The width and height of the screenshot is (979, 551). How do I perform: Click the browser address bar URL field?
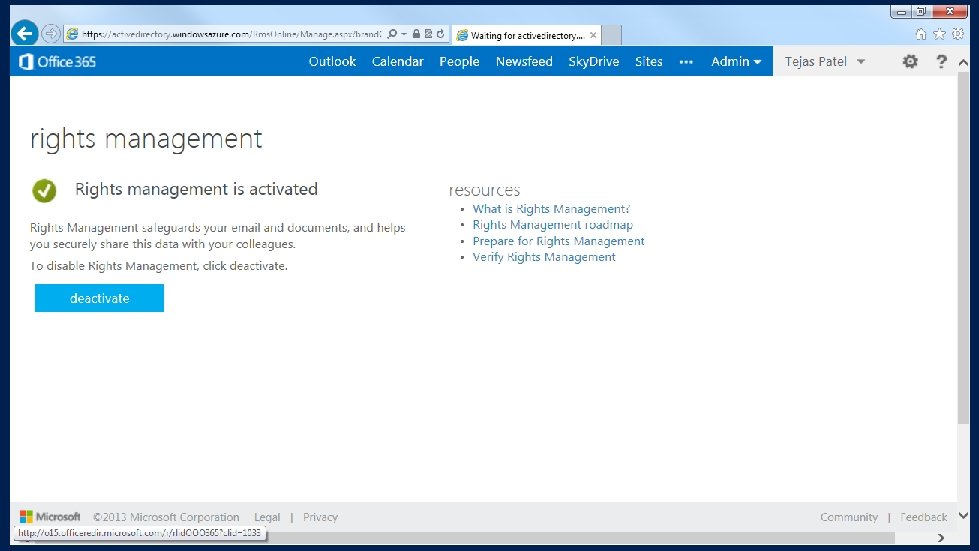[231, 34]
